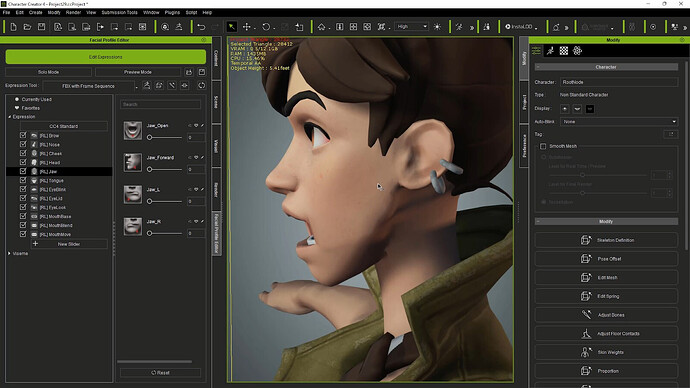Open project with folder icon
Viewport: 690px width, 388px height.
coord(27,27)
